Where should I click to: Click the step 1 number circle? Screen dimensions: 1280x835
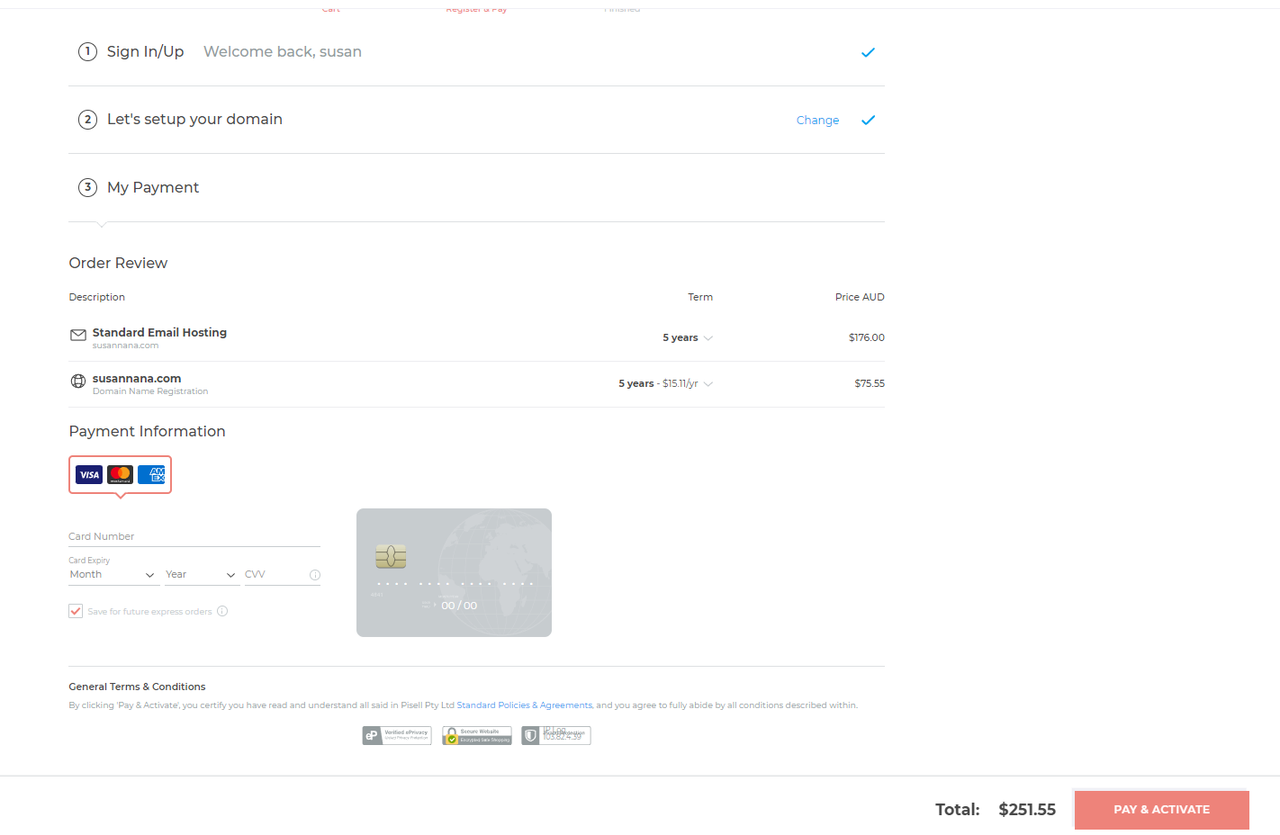[x=88, y=52]
